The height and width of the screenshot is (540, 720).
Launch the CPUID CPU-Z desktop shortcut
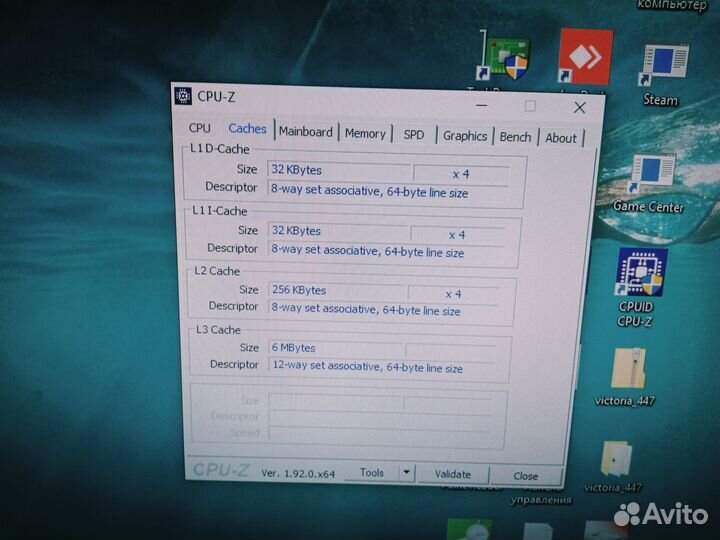click(x=639, y=287)
